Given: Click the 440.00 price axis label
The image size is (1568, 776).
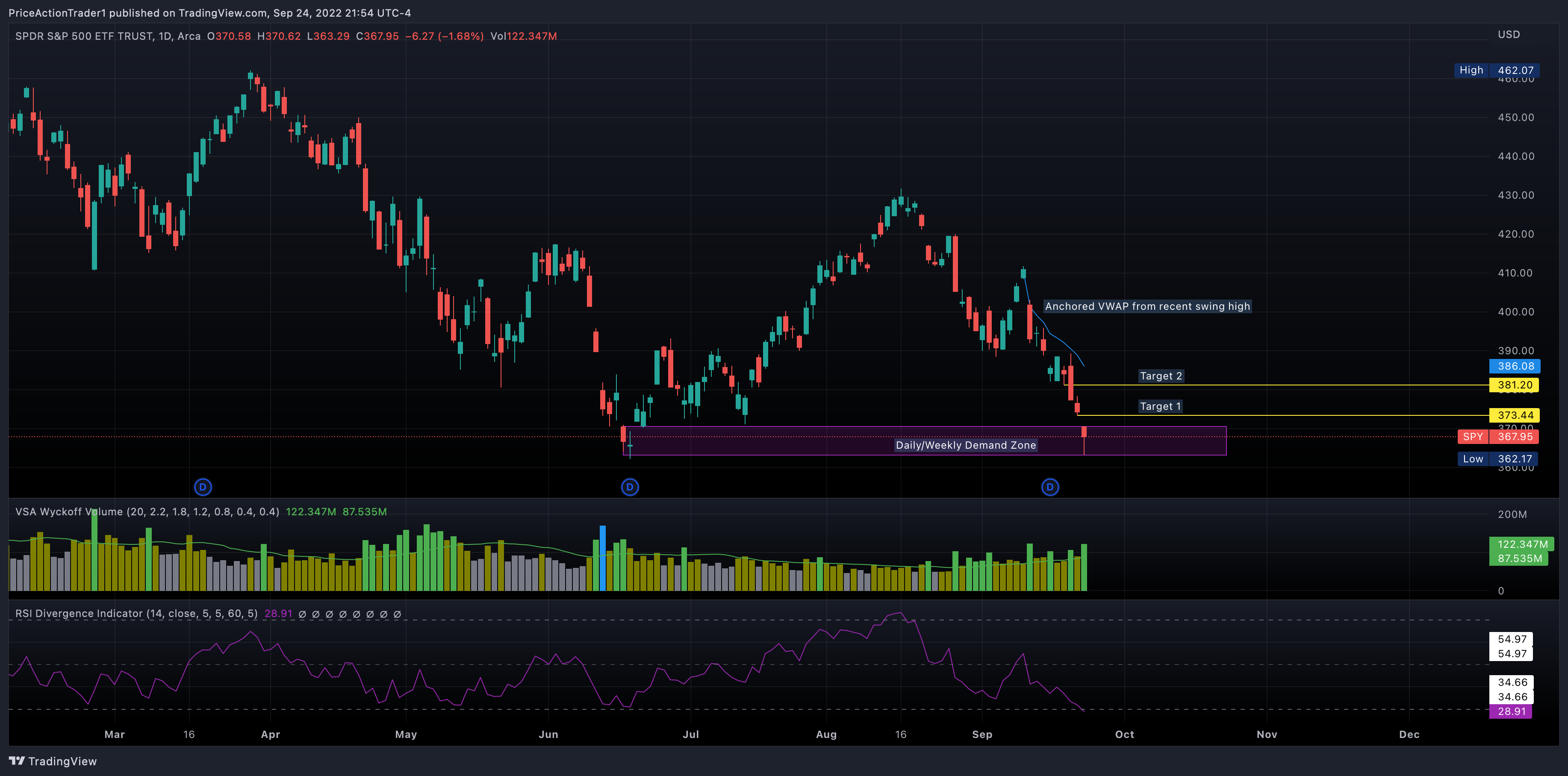Looking at the screenshot, I should [1516, 156].
